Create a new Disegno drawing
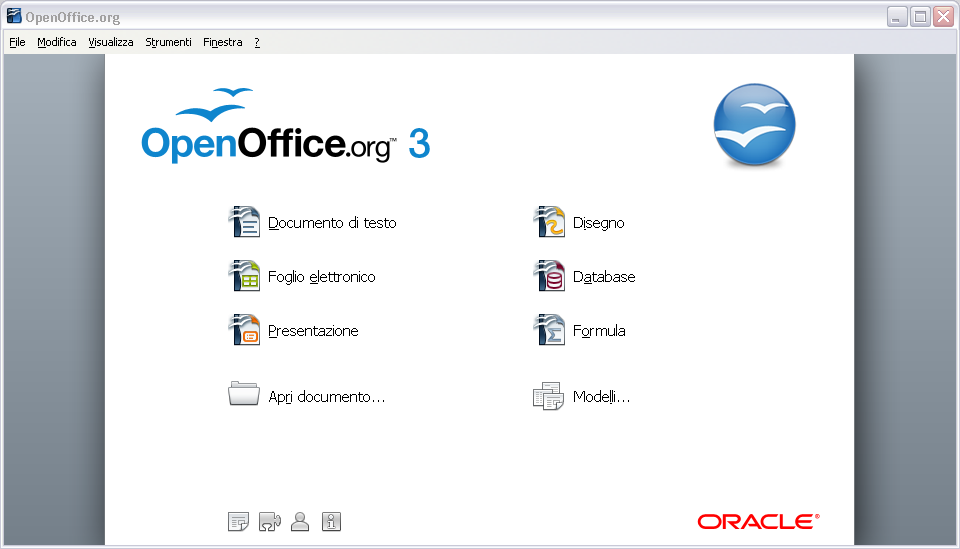 pos(579,222)
